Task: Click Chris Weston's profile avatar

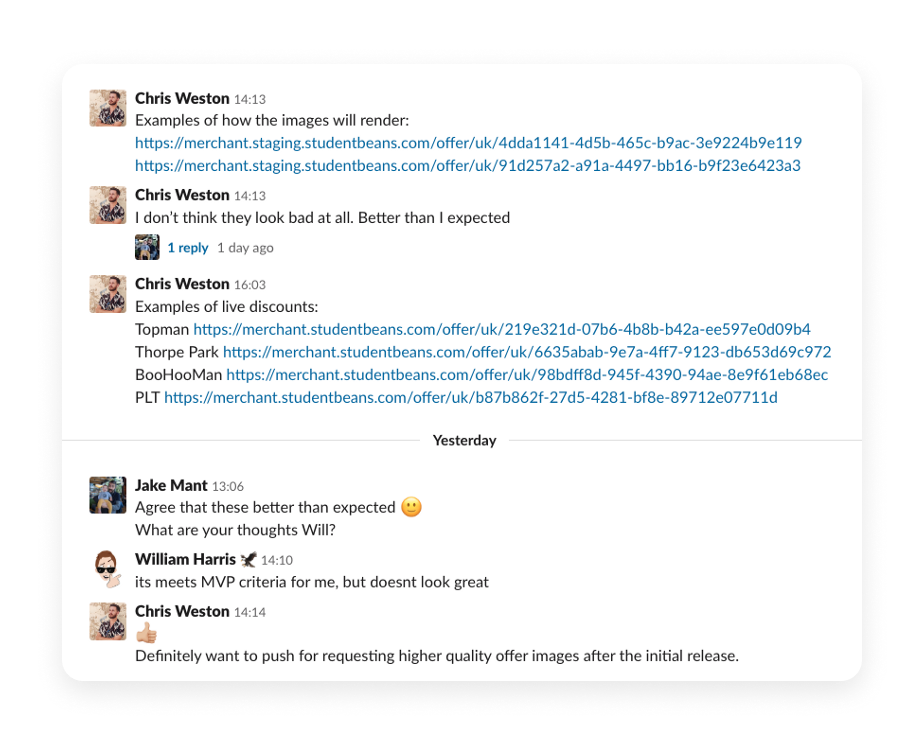Action: tap(107, 107)
